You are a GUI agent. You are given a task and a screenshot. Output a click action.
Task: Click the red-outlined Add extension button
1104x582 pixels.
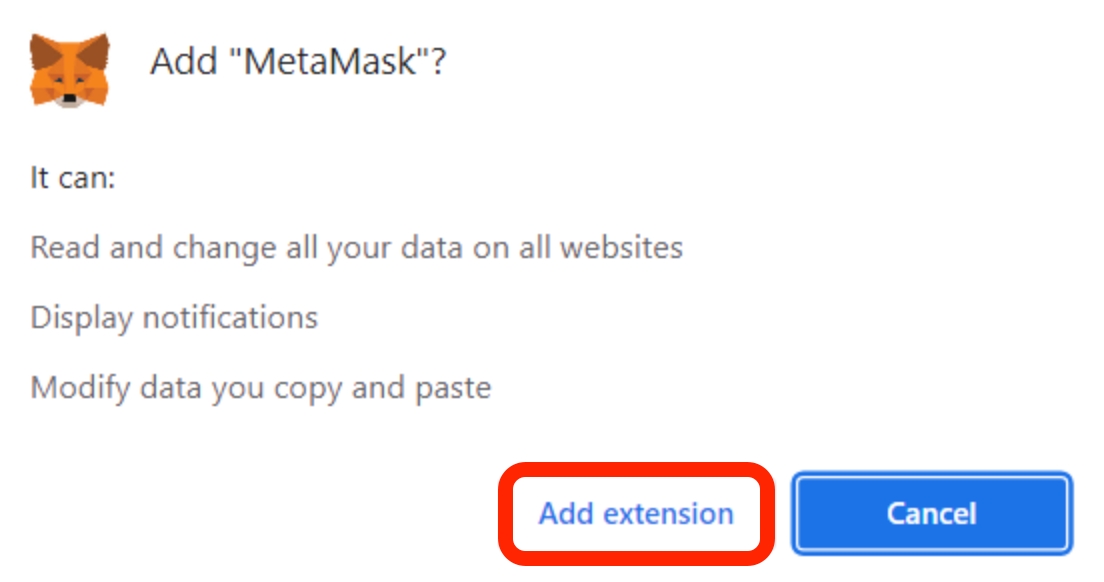(x=636, y=514)
